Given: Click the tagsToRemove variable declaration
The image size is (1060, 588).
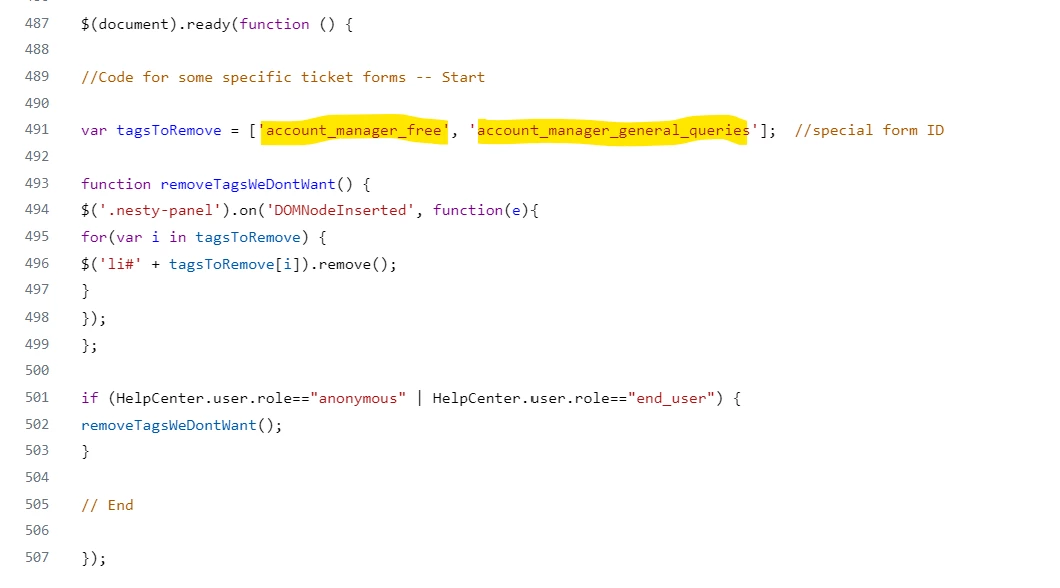Looking at the screenshot, I should [168, 130].
